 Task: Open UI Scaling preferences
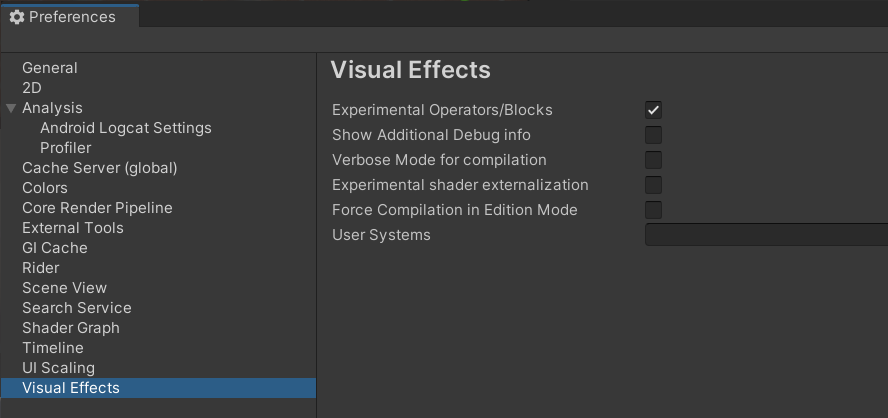click(58, 368)
